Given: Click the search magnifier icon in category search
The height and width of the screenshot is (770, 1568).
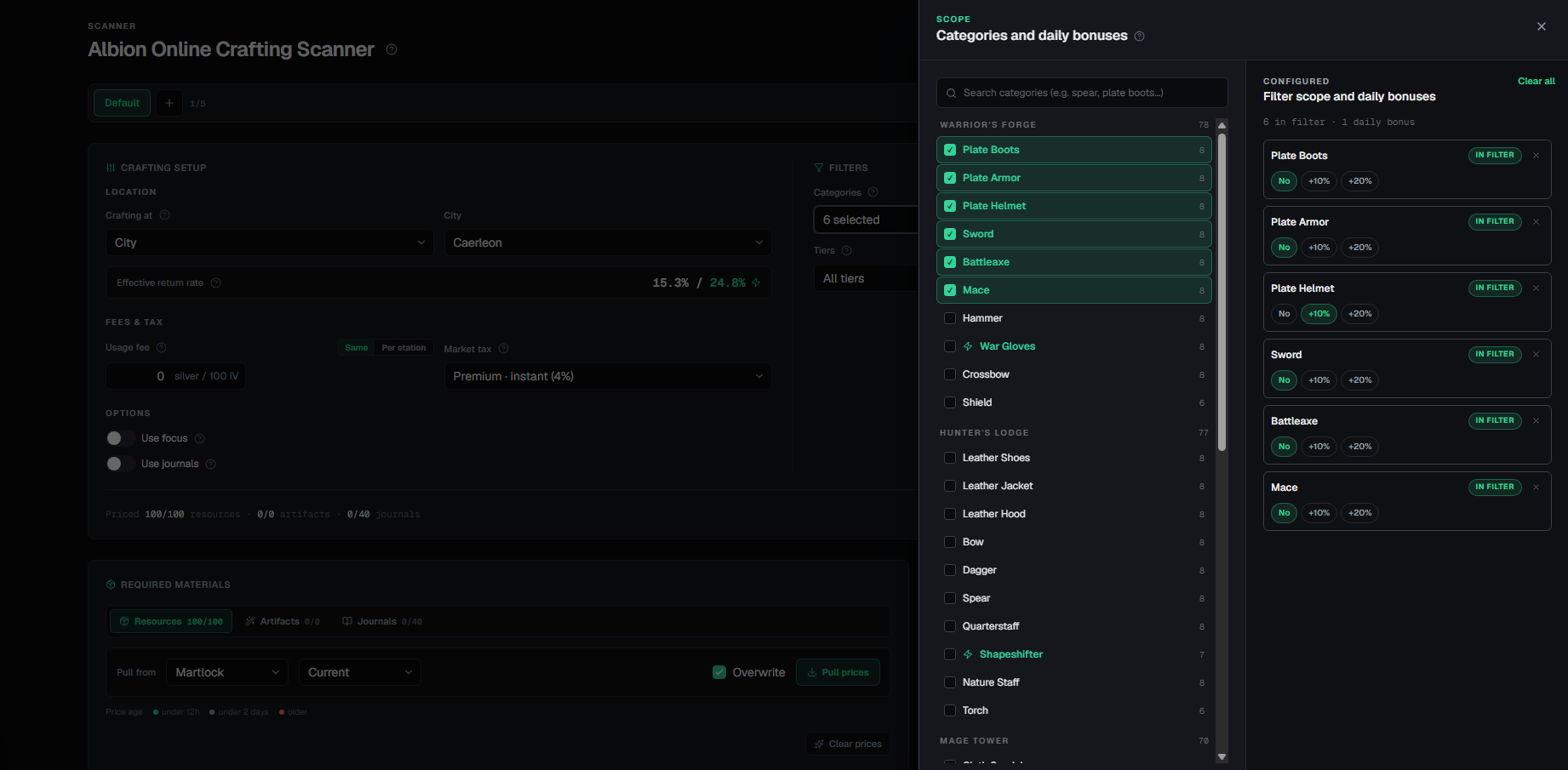Looking at the screenshot, I should coord(951,93).
